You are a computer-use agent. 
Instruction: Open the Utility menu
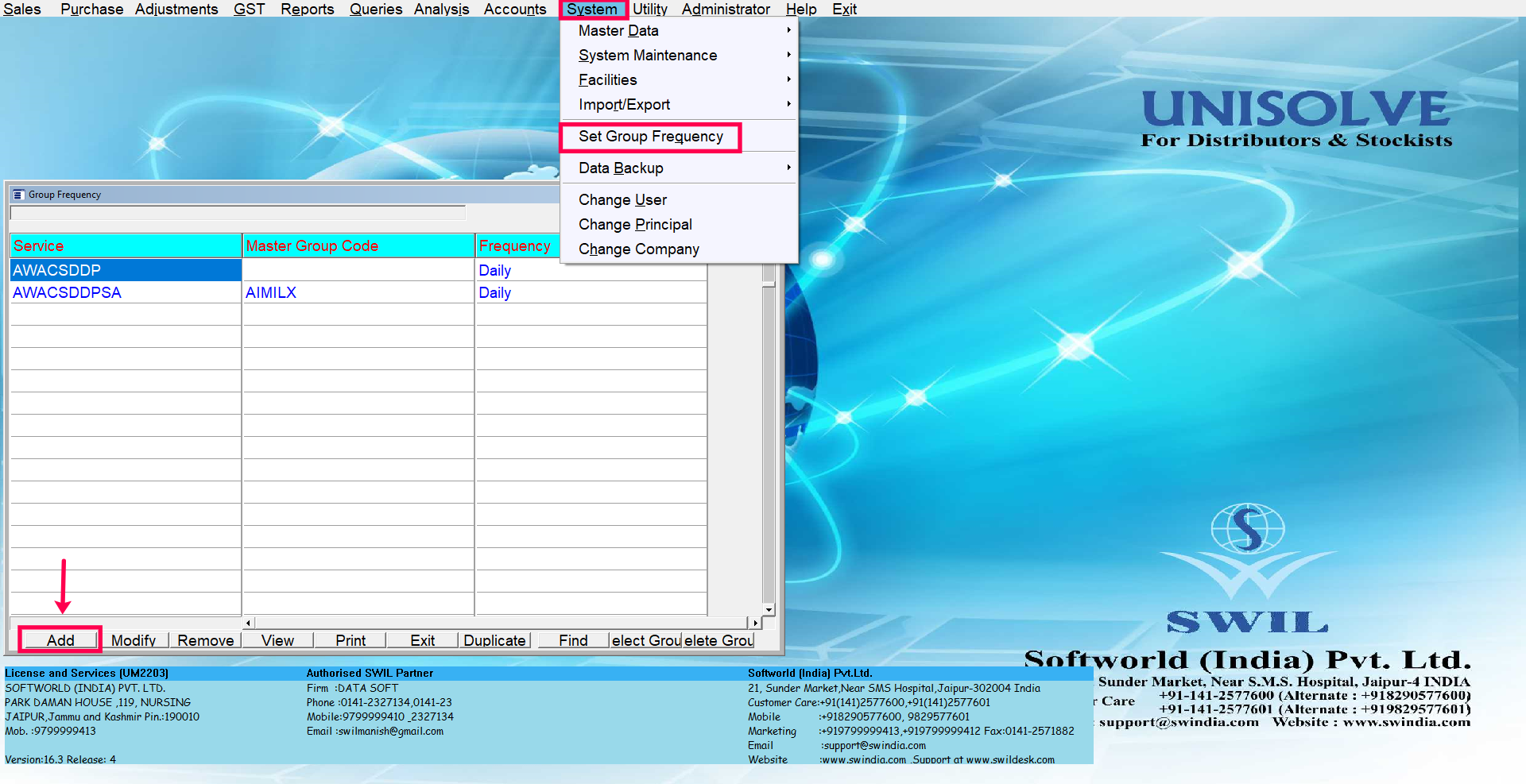click(649, 9)
